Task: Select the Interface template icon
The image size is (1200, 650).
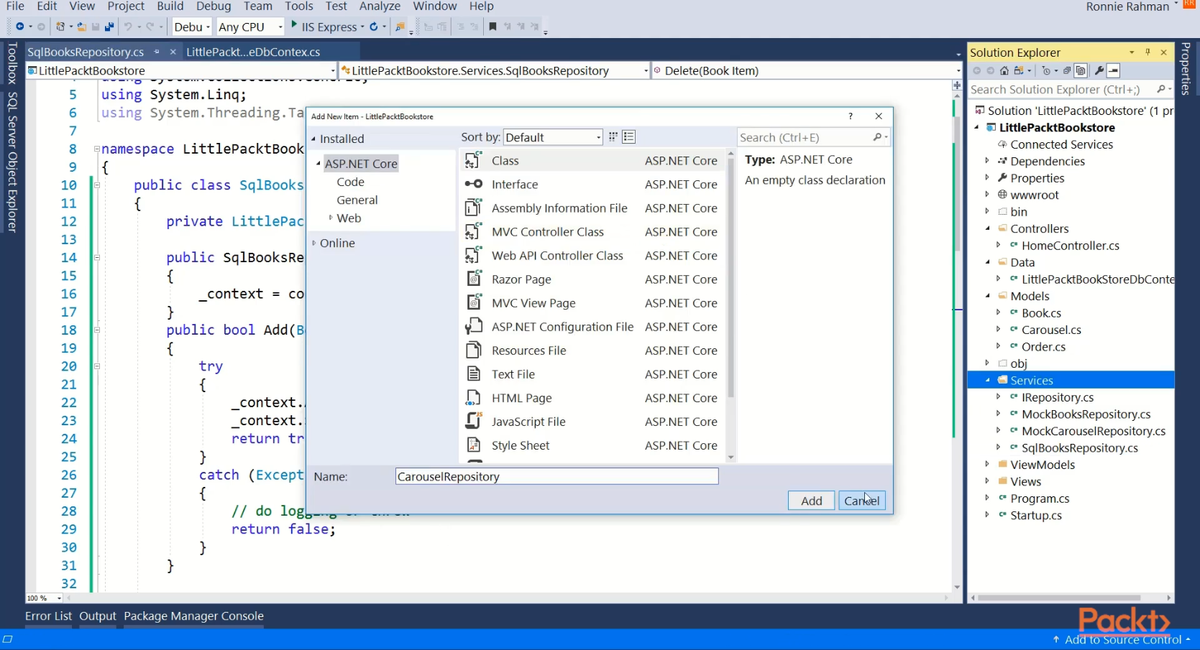Action: point(474,184)
